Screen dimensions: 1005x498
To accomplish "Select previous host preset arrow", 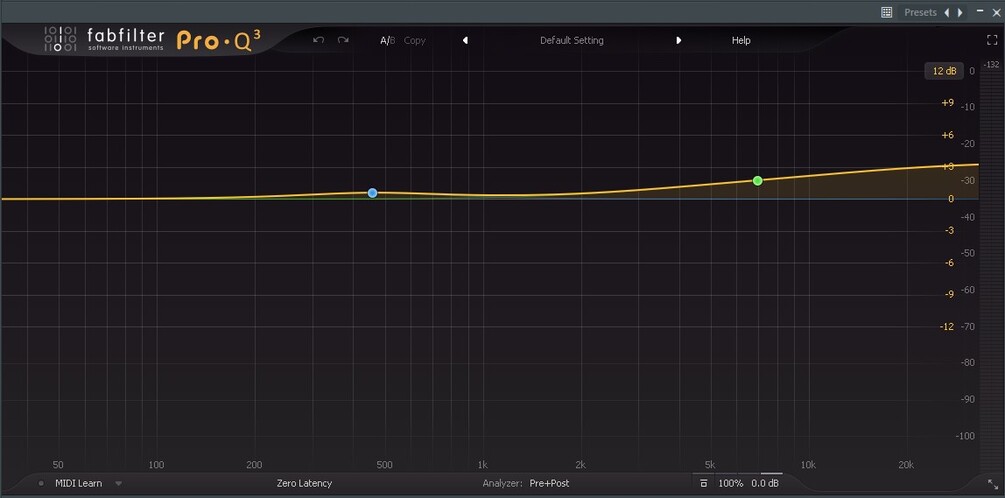I will tap(947, 12).
